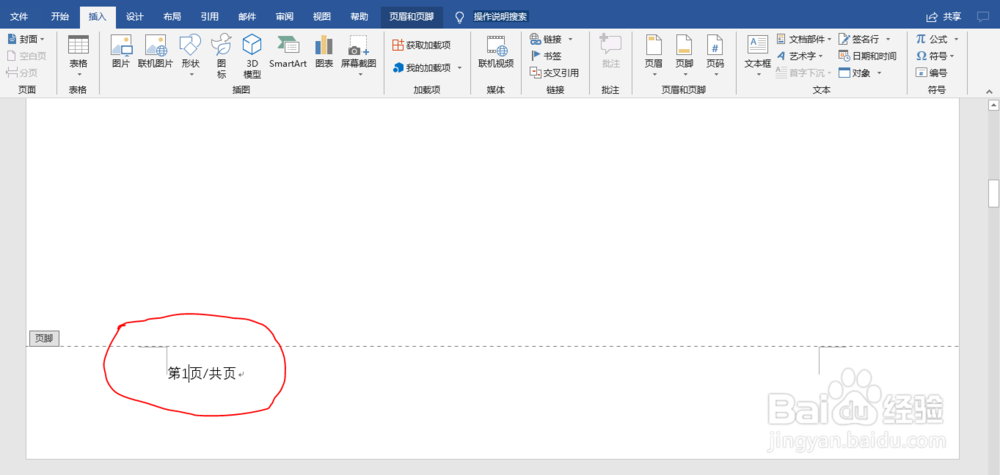Image resolution: width=1000 pixels, height=475 pixels.
Task: Click the 编号 number button
Action: (x=931, y=73)
